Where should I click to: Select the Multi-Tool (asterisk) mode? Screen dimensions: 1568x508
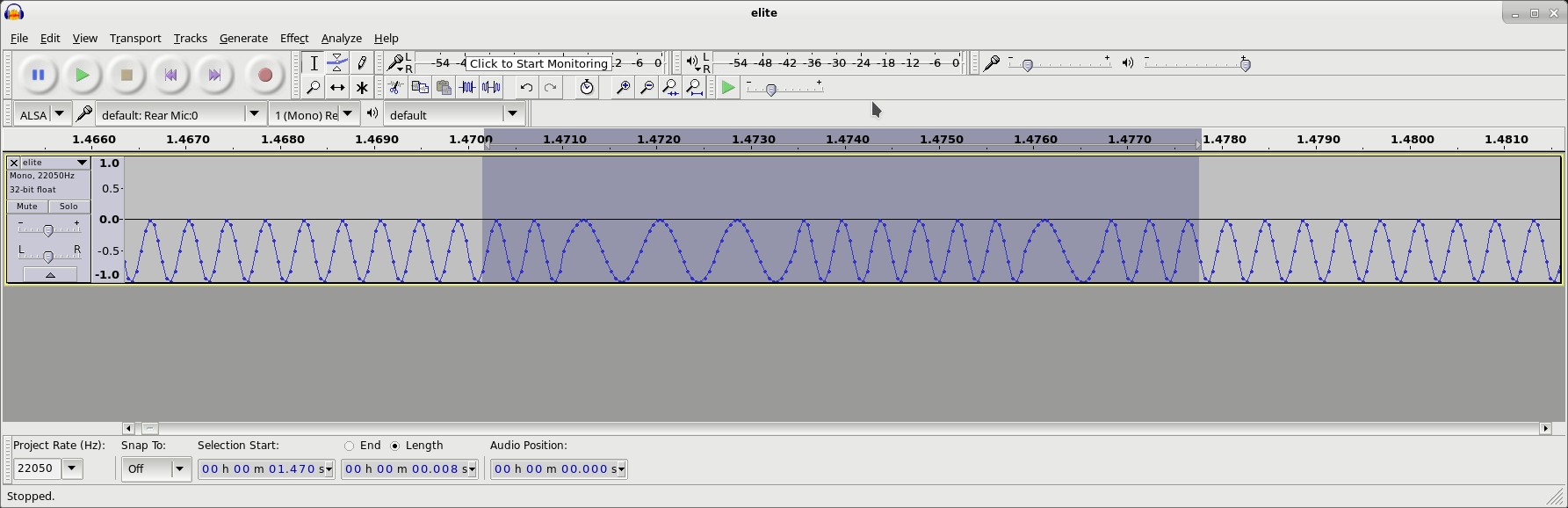coord(361,87)
